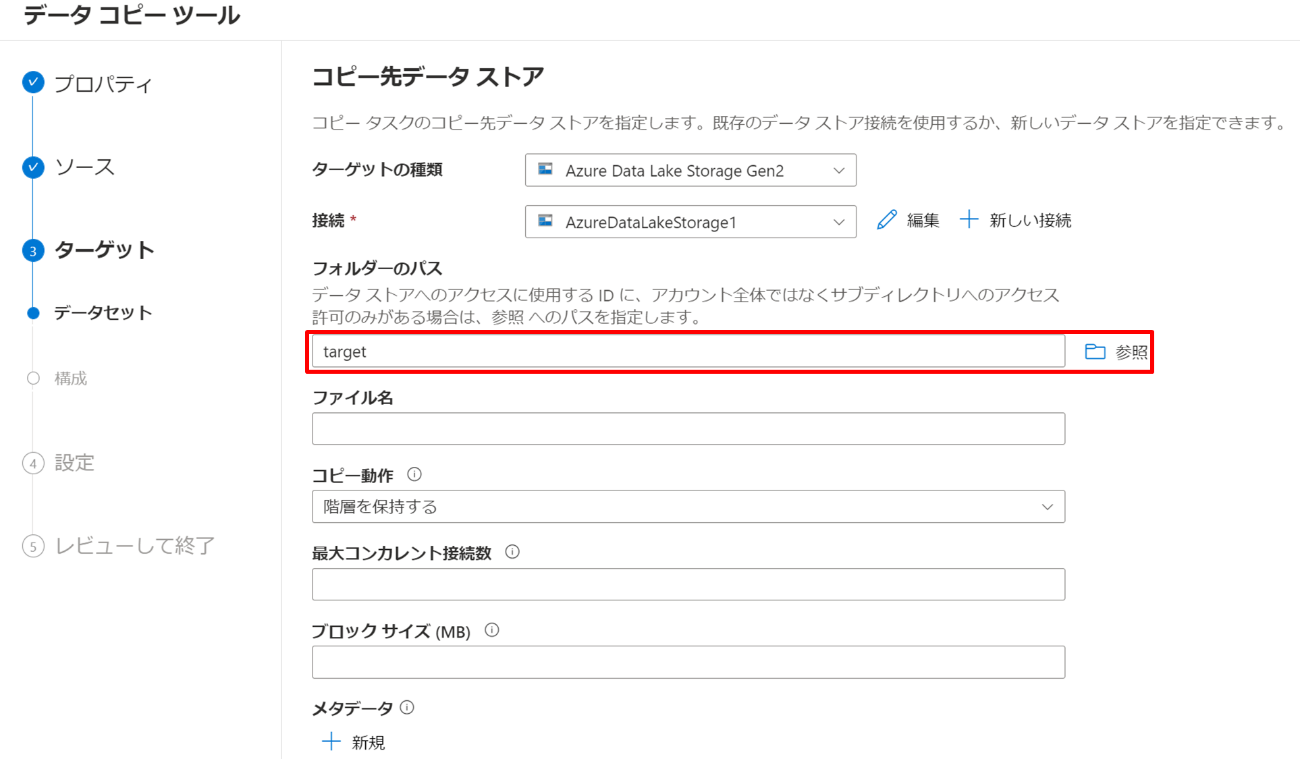
Task: Go to the ソース step
Action: coord(85,167)
